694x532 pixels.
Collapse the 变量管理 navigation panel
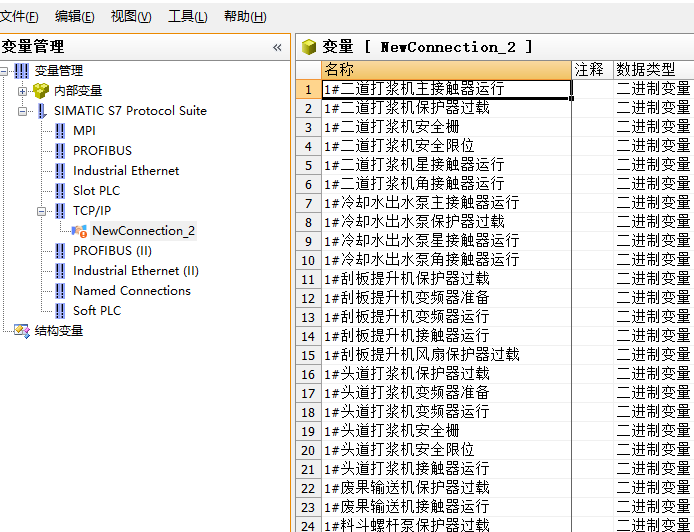(x=277, y=47)
